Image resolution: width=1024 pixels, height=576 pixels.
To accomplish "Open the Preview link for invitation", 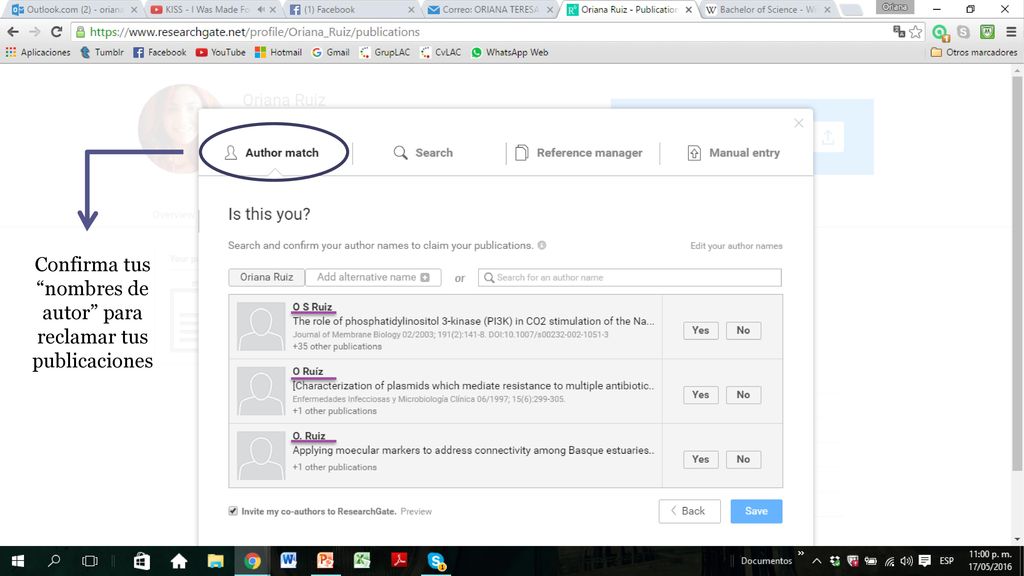I will [416, 511].
